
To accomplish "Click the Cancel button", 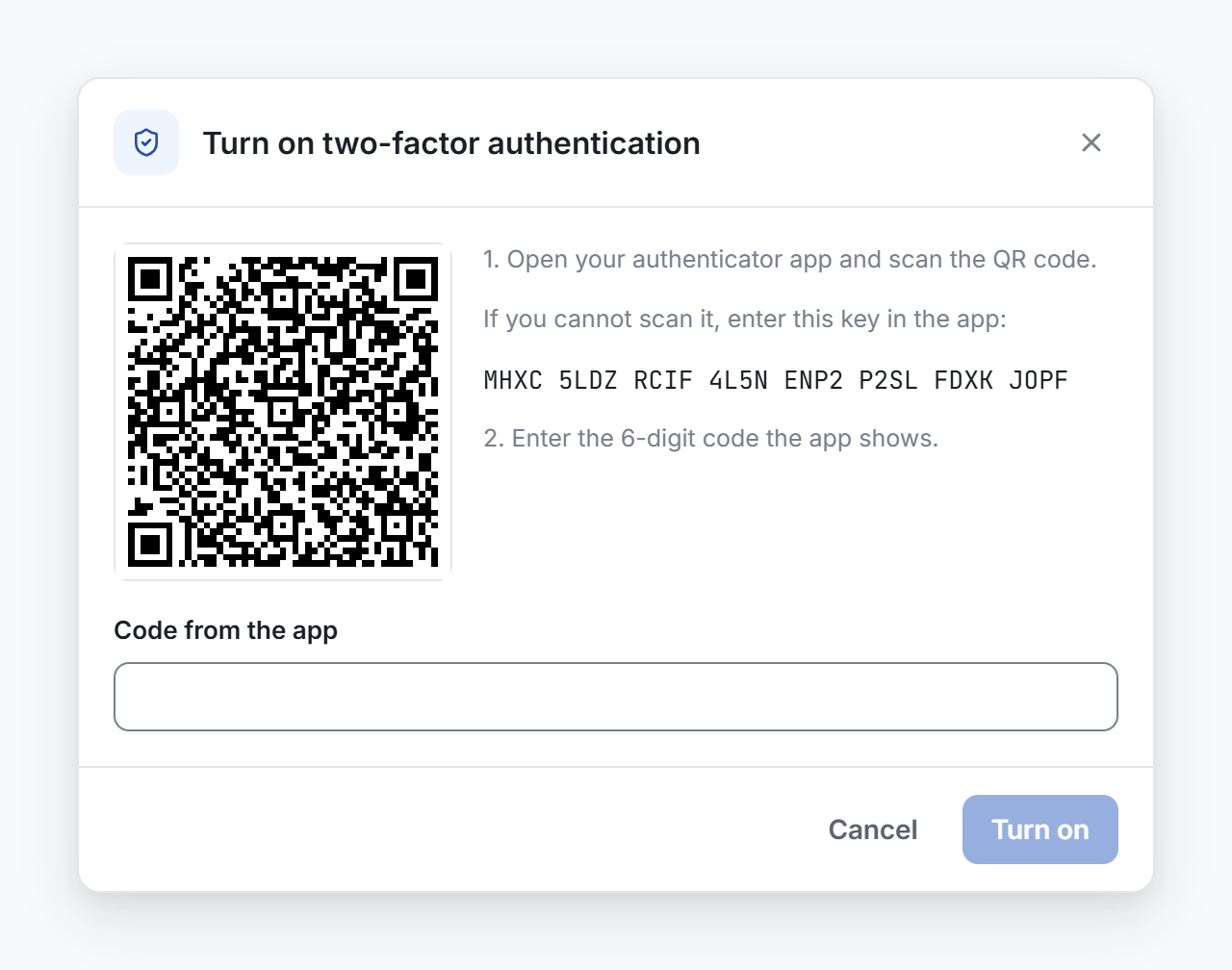I will pos(873,830).
